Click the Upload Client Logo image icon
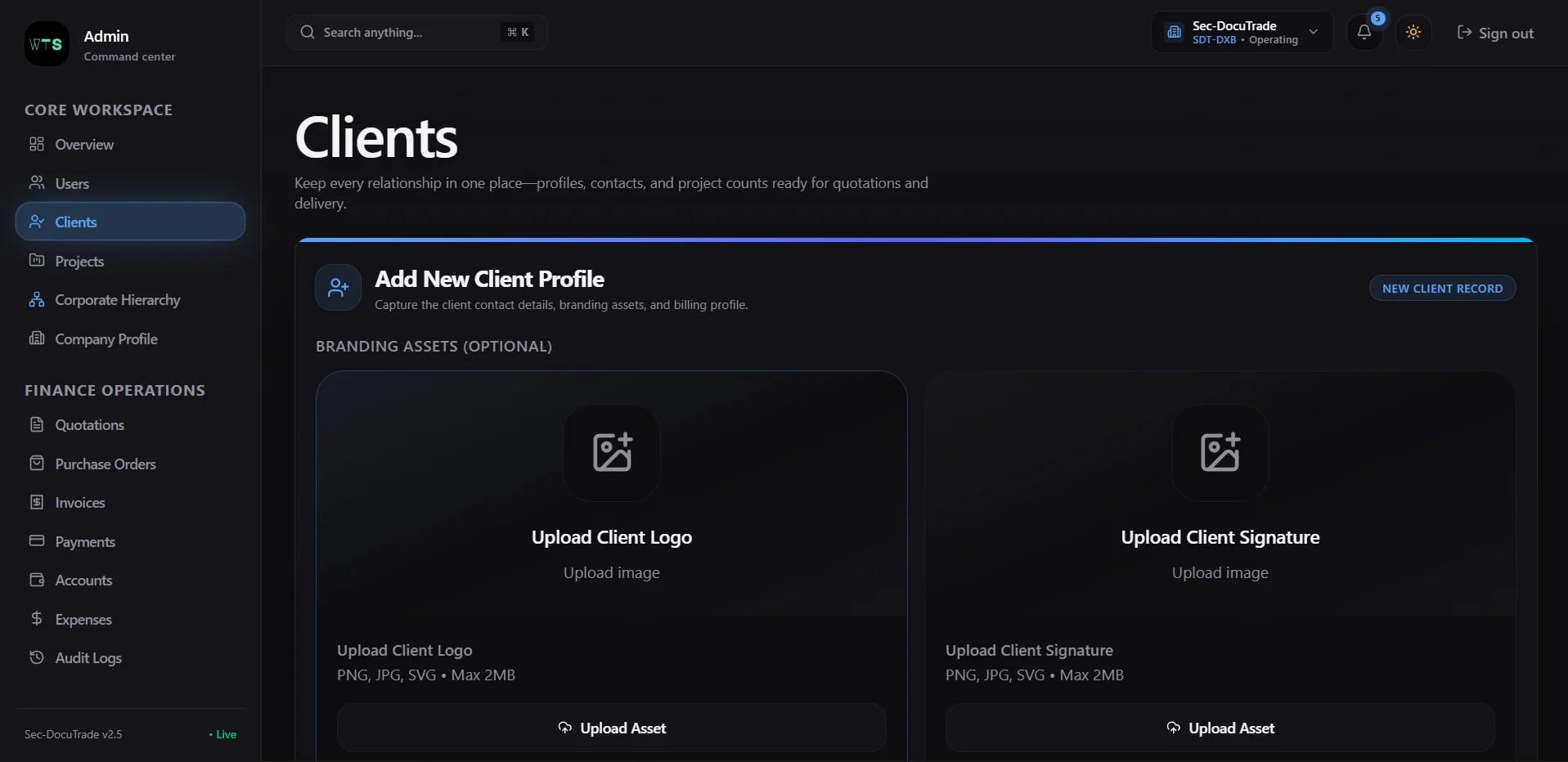The height and width of the screenshot is (762, 1568). [612, 453]
